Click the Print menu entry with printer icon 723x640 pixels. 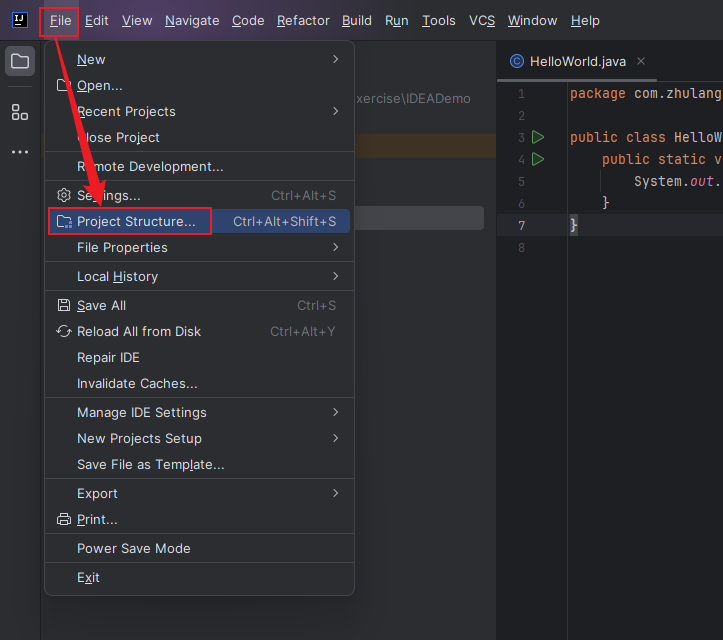97,519
